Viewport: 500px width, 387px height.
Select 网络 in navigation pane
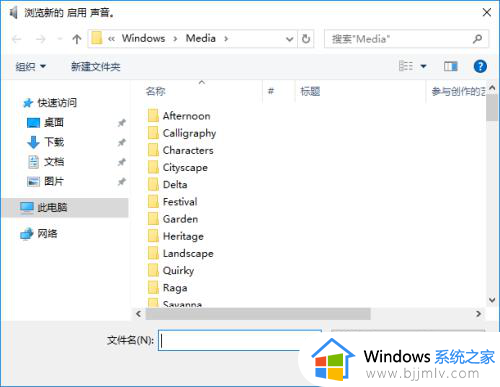coord(39,234)
